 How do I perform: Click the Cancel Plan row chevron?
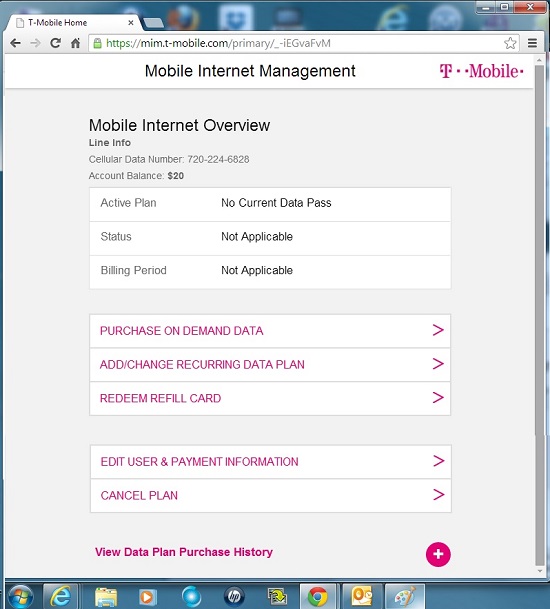pos(439,495)
